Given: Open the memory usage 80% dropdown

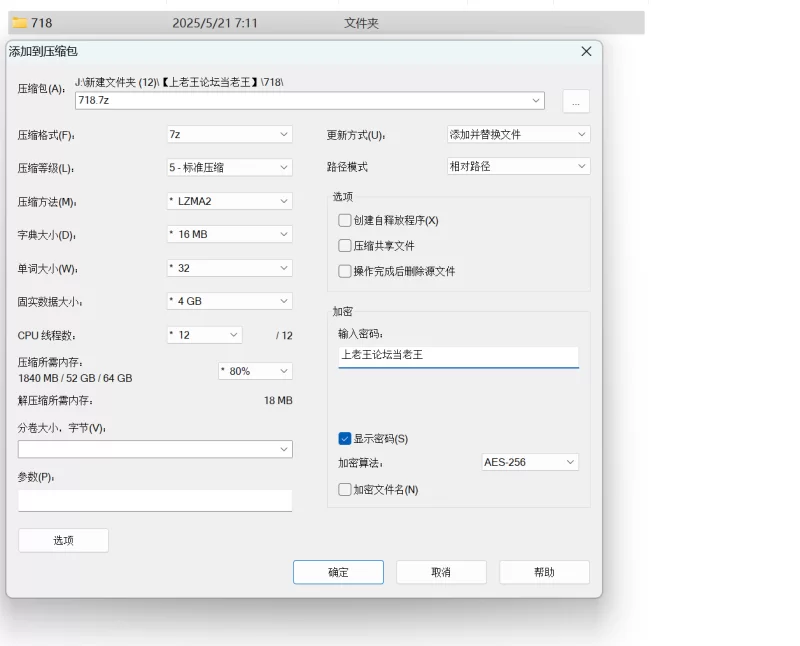Looking at the screenshot, I should [x=256, y=371].
